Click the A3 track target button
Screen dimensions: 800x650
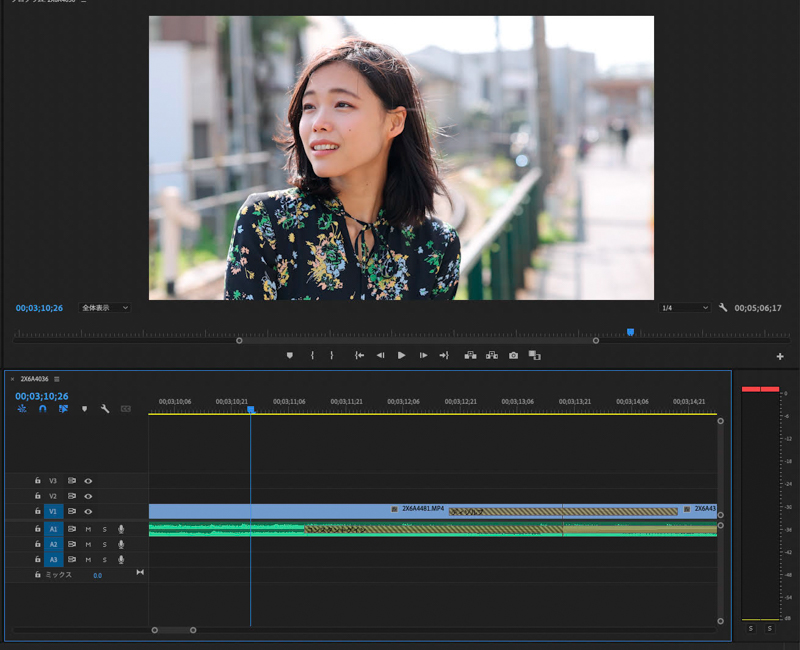click(x=54, y=559)
